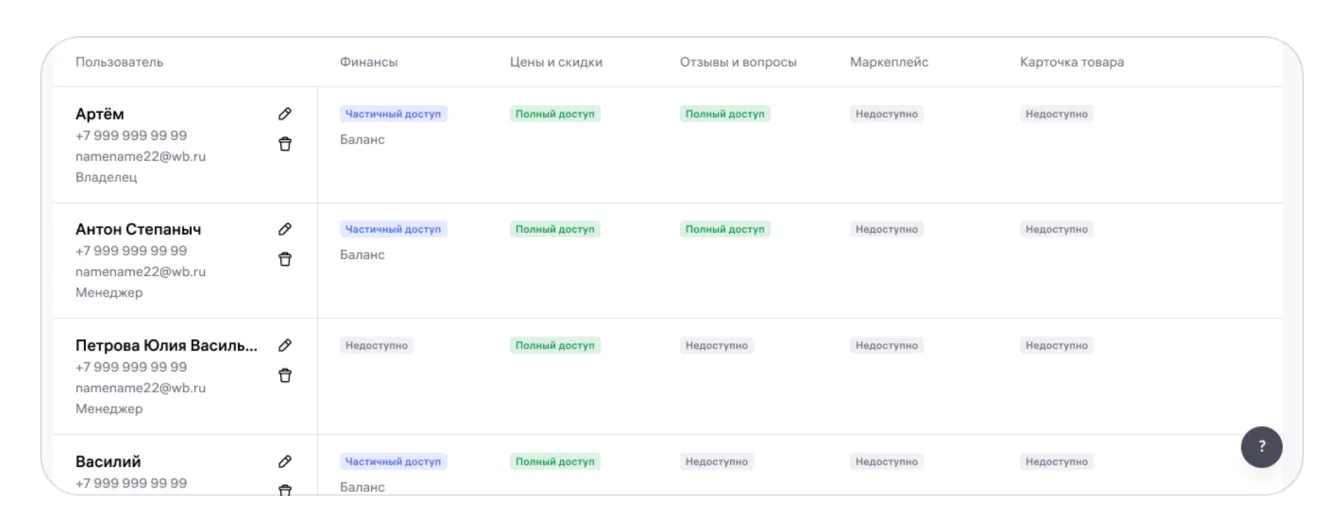The width and height of the screenshot is (1344, 532).
Task: Select the user name Антон Степаныч
Action: (138, 229)
